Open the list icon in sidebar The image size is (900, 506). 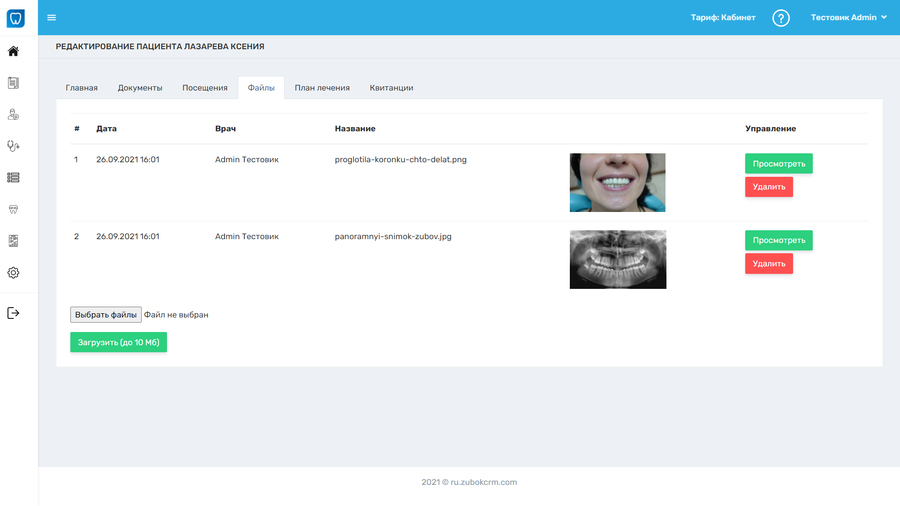point(13,177)
